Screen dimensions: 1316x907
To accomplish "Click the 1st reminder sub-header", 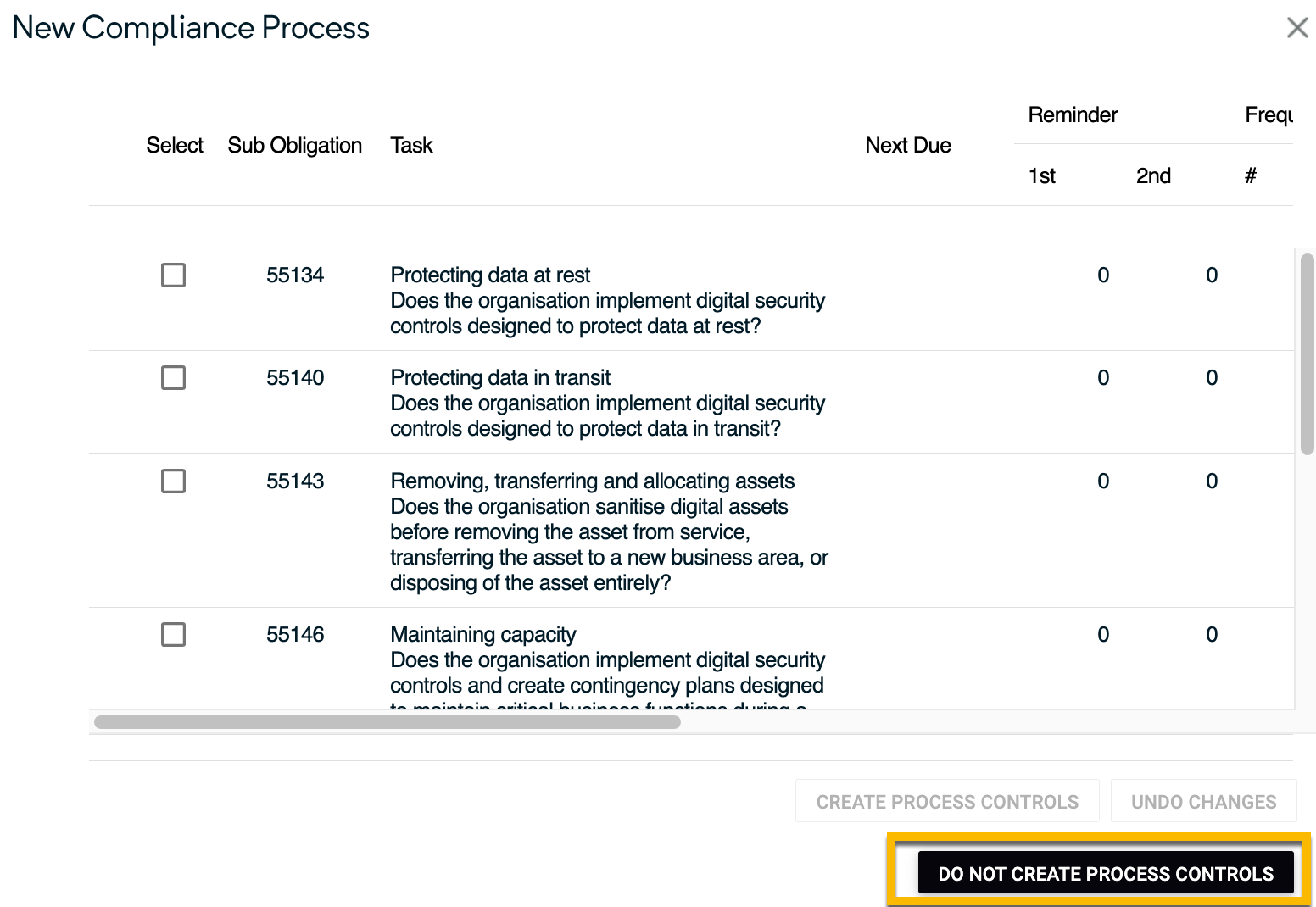I will point(1041,176).
